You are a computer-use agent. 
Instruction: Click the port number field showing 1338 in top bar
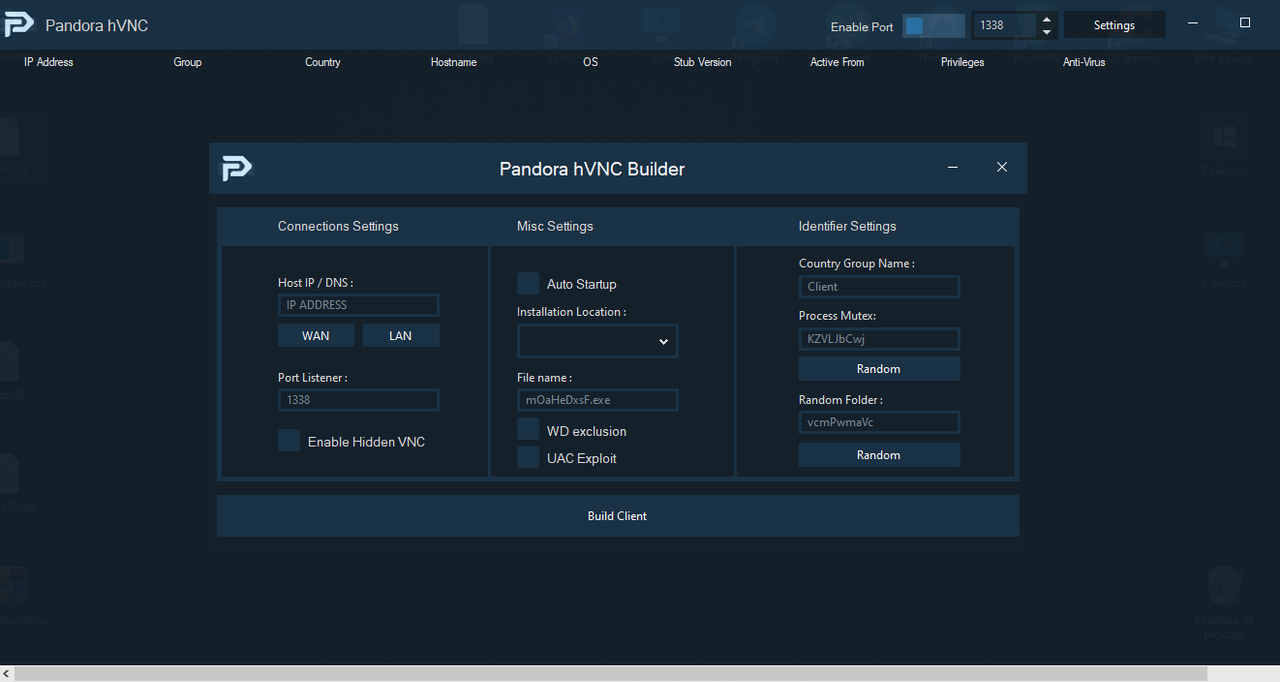click(1004, 26)
